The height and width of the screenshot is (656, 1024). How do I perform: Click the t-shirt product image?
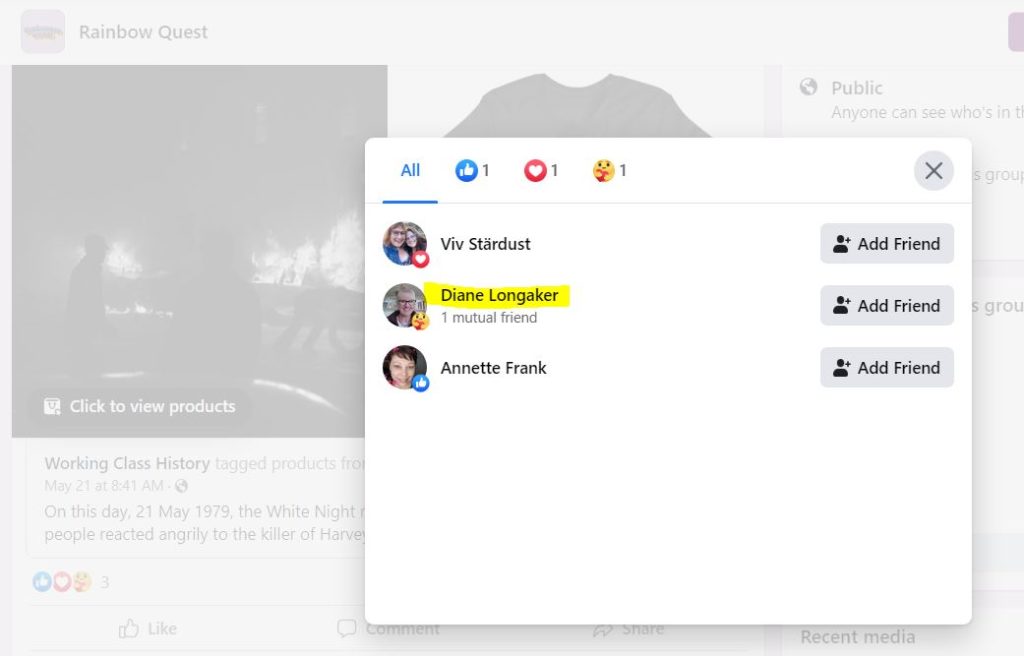point(577,105)
